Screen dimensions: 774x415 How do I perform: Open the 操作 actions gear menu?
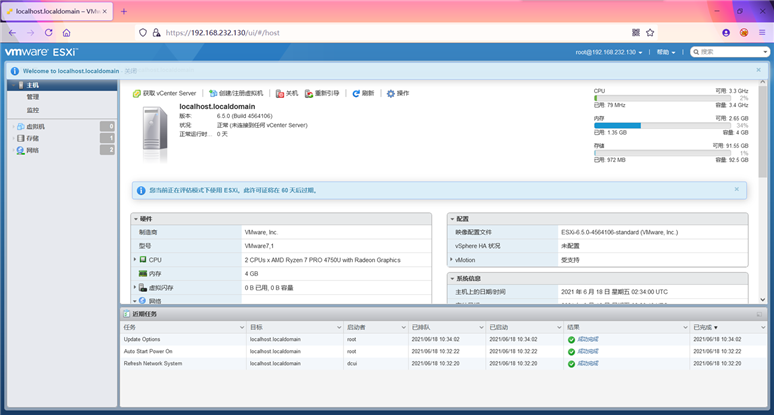coord(398,93)
